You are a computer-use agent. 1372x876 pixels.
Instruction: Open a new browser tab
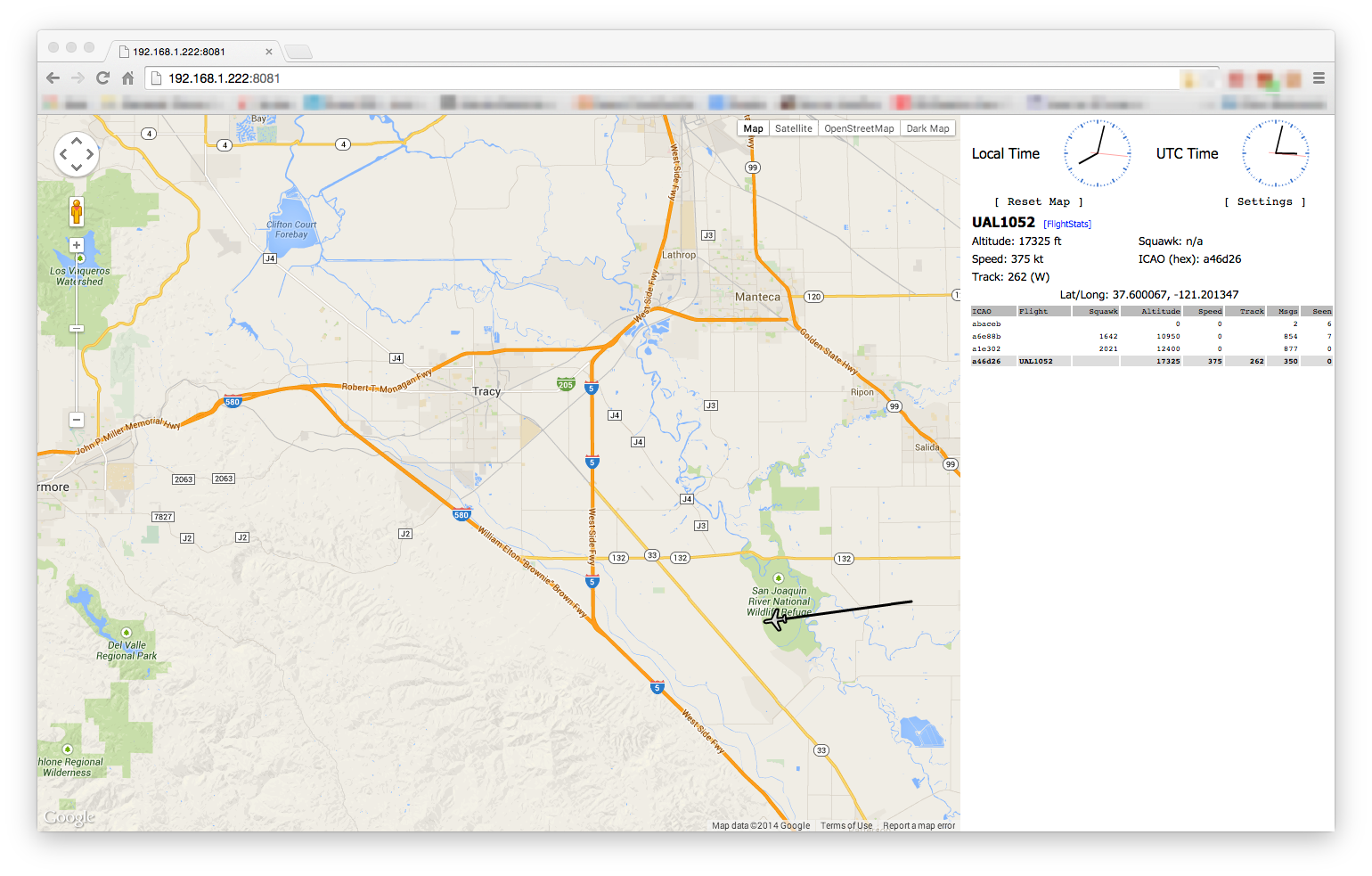[298, 52]
